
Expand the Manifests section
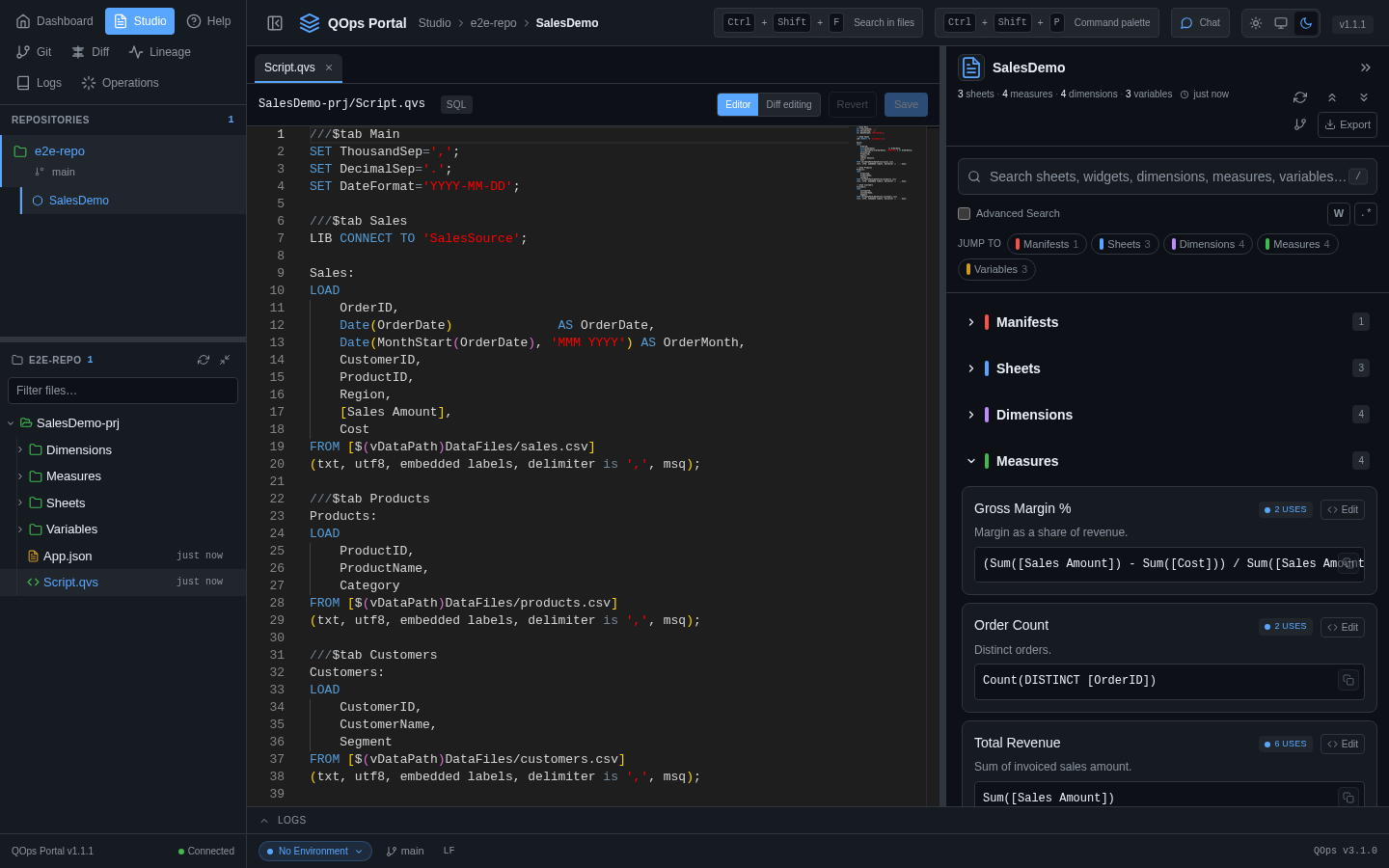pos(1167,322)
